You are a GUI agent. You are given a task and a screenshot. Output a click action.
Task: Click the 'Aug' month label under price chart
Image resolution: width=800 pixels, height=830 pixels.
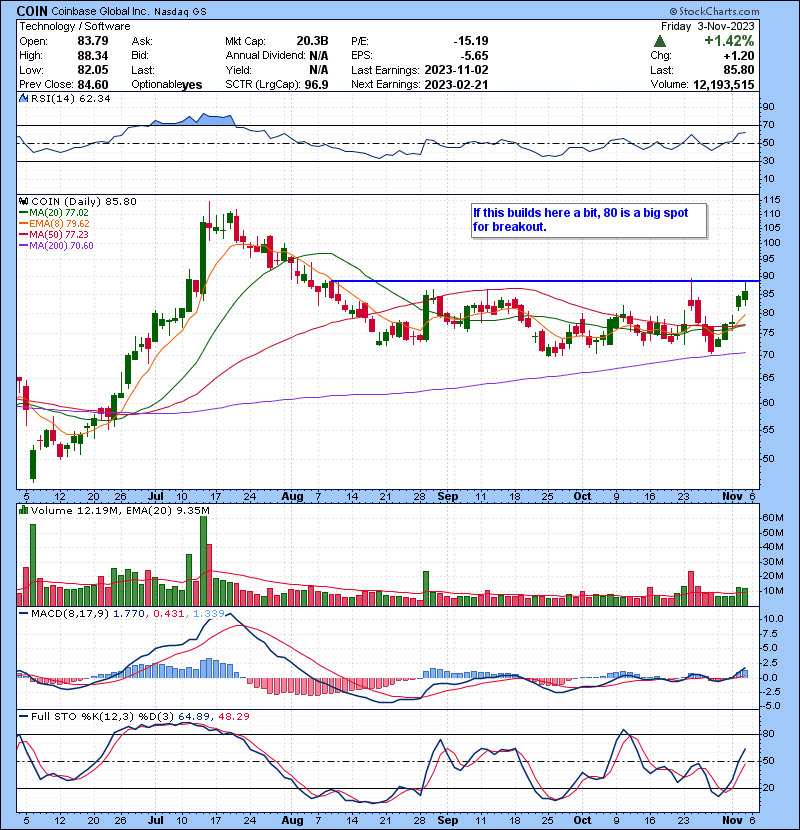pyautogui.click(x=292, y=497)
